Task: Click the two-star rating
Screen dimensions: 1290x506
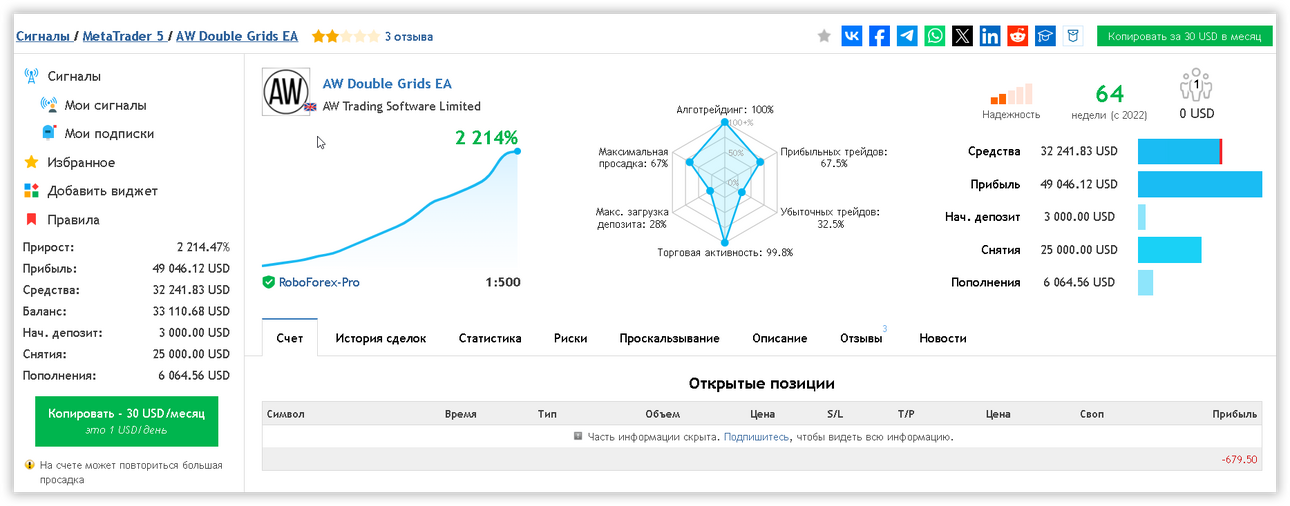Action: [345, 36]
